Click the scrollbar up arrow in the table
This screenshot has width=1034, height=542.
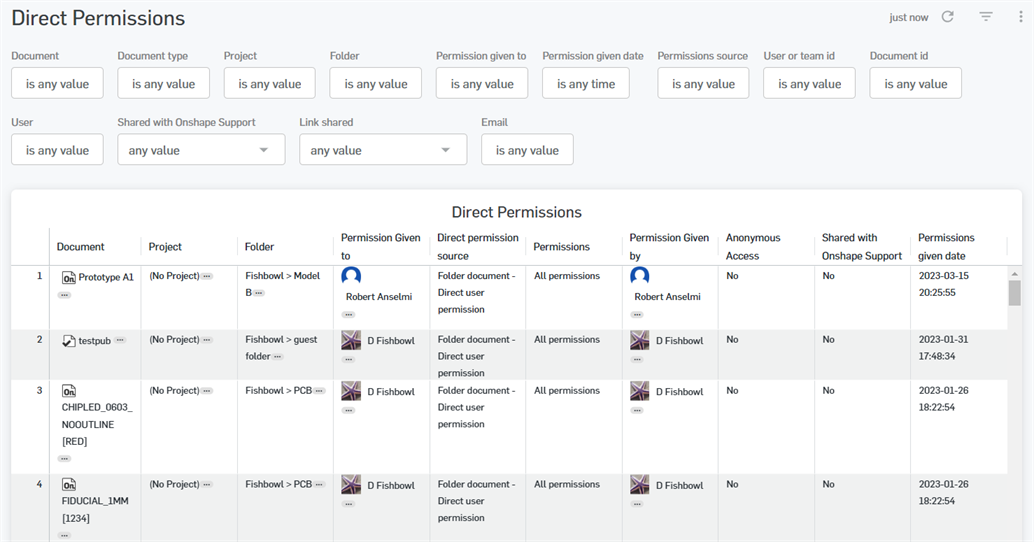[1014, 273]
